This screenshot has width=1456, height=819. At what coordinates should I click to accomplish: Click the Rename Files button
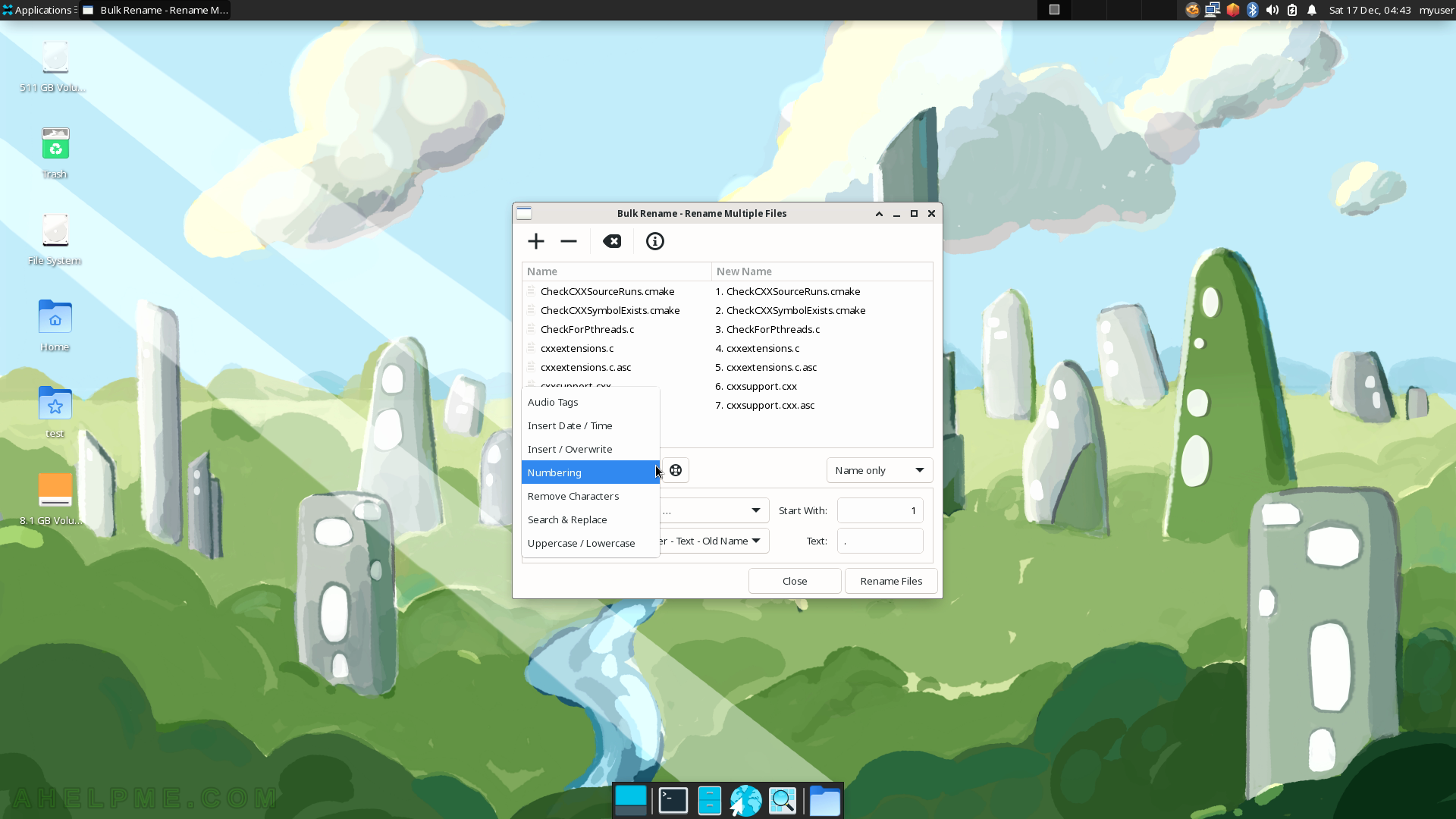891,581
